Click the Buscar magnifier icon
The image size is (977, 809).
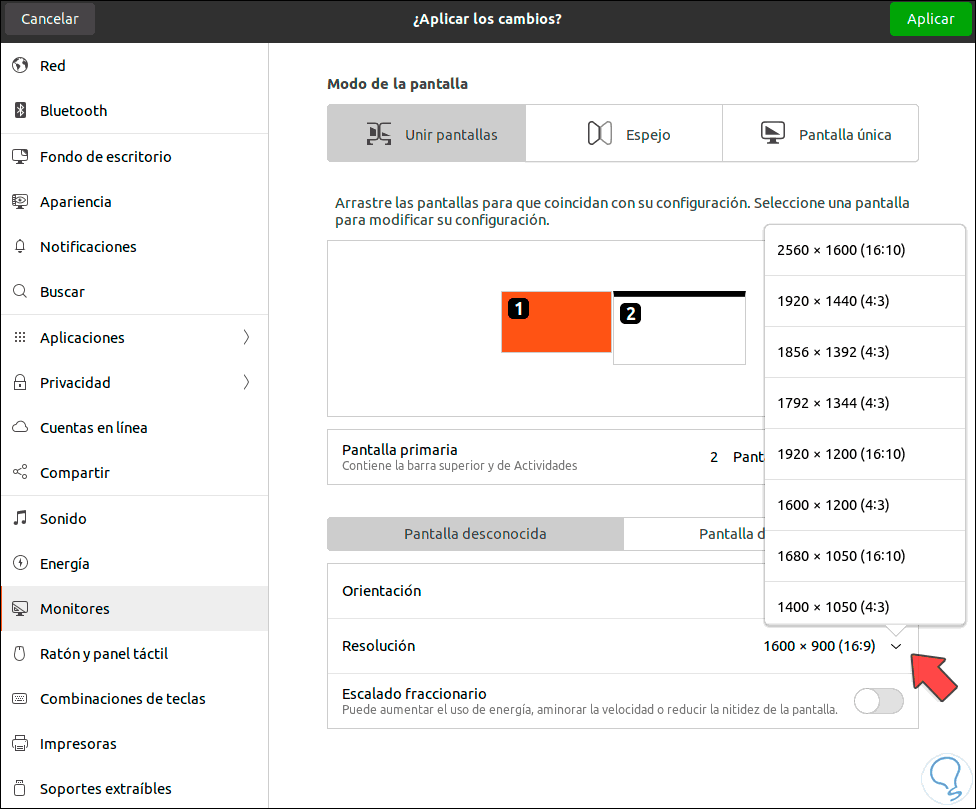click(x=20, y=292)
